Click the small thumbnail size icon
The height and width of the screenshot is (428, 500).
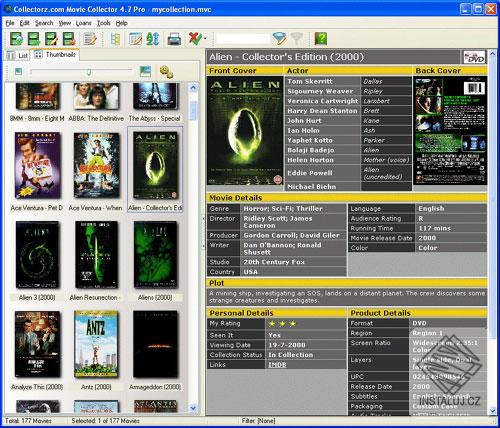(x=19, y=71)
